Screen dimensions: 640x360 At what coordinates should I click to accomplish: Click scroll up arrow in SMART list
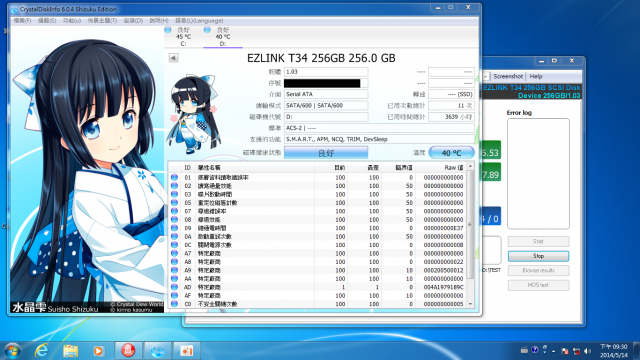click(x=470, y=166)
